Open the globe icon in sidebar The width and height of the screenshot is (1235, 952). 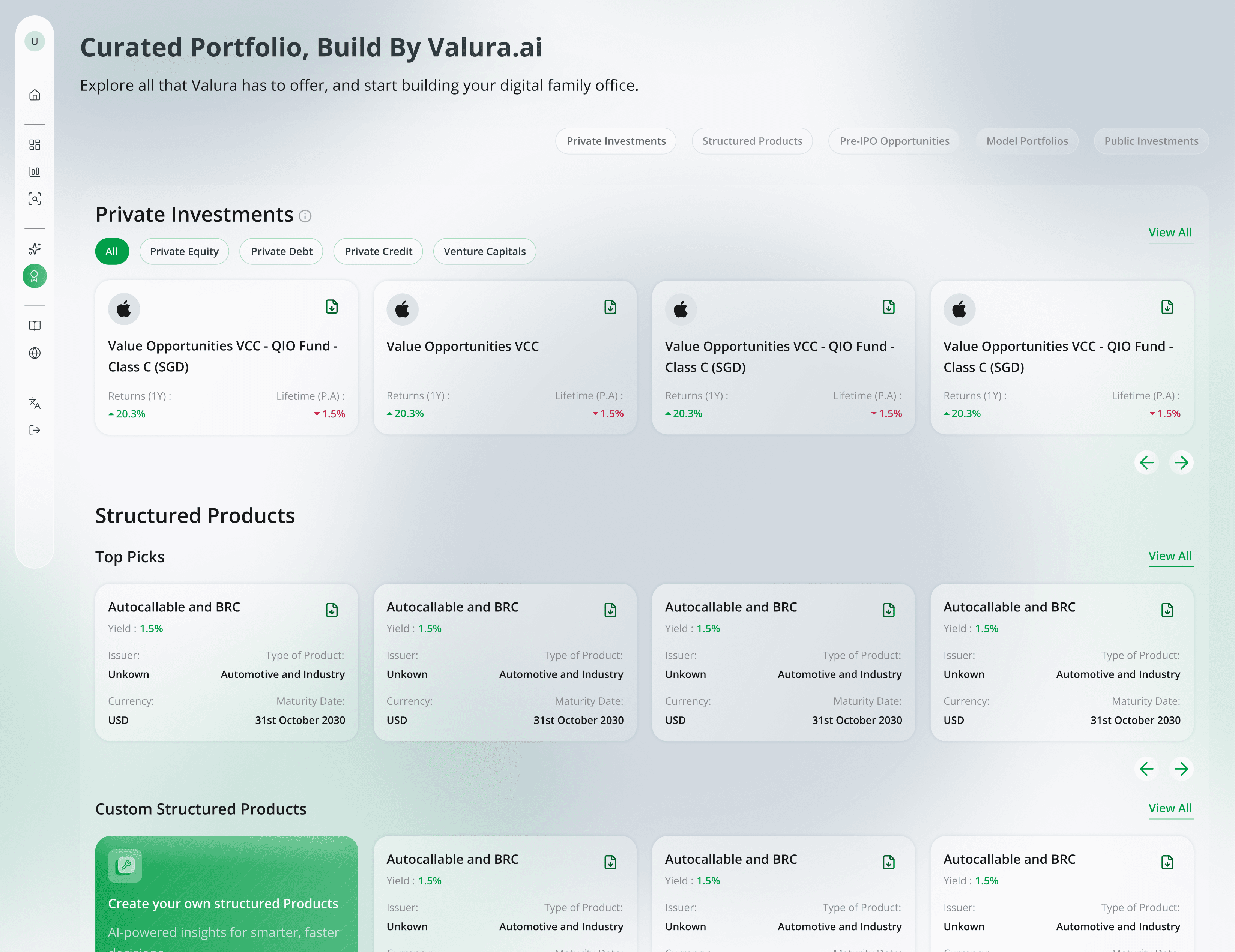pos(35,353)
